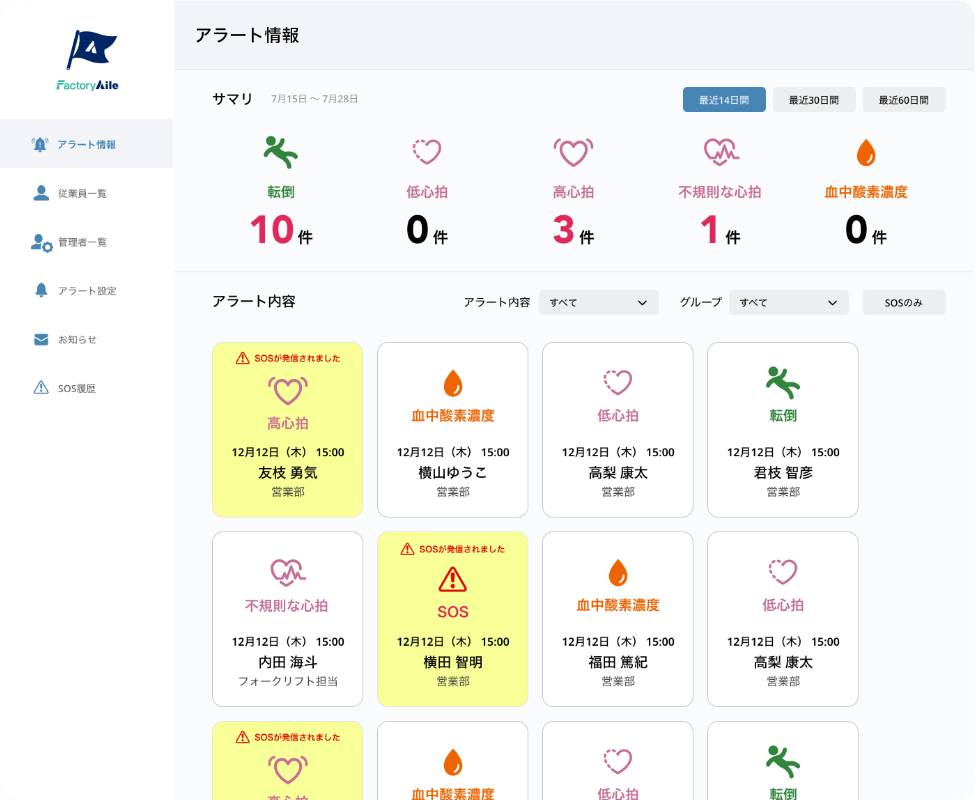Expand the グループ dropdown

pos(788,302)
